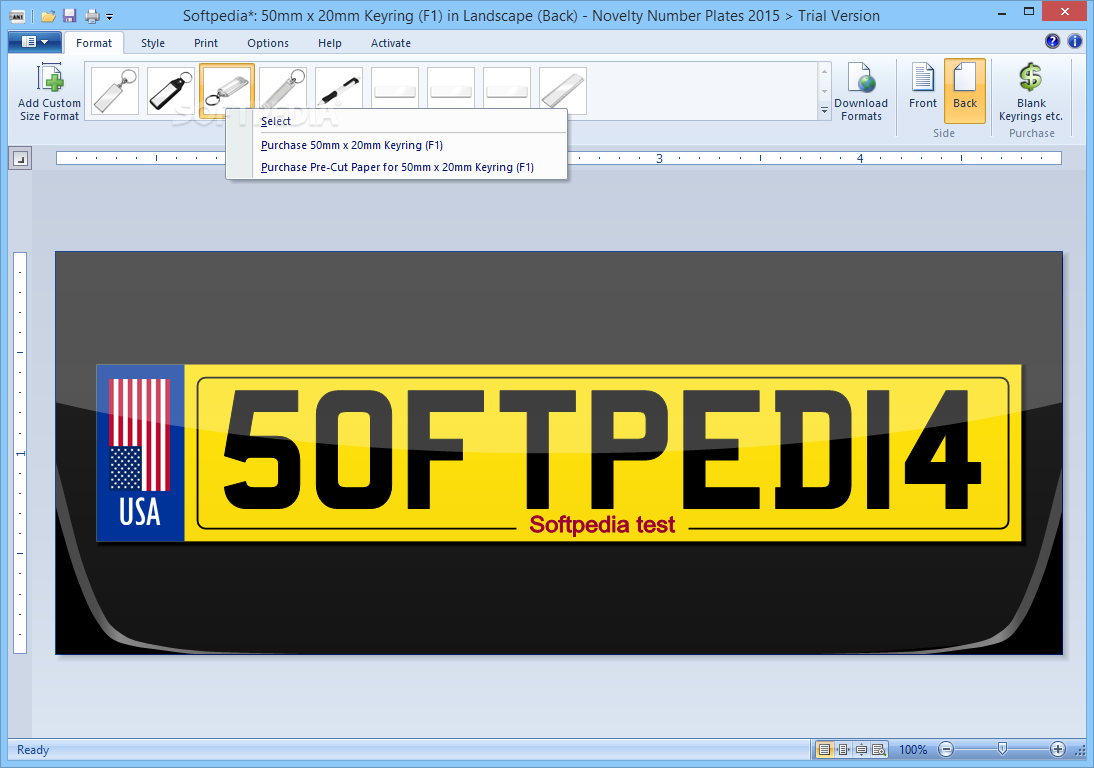
Task: Switch to Front side
Action: tap(922, 92)
